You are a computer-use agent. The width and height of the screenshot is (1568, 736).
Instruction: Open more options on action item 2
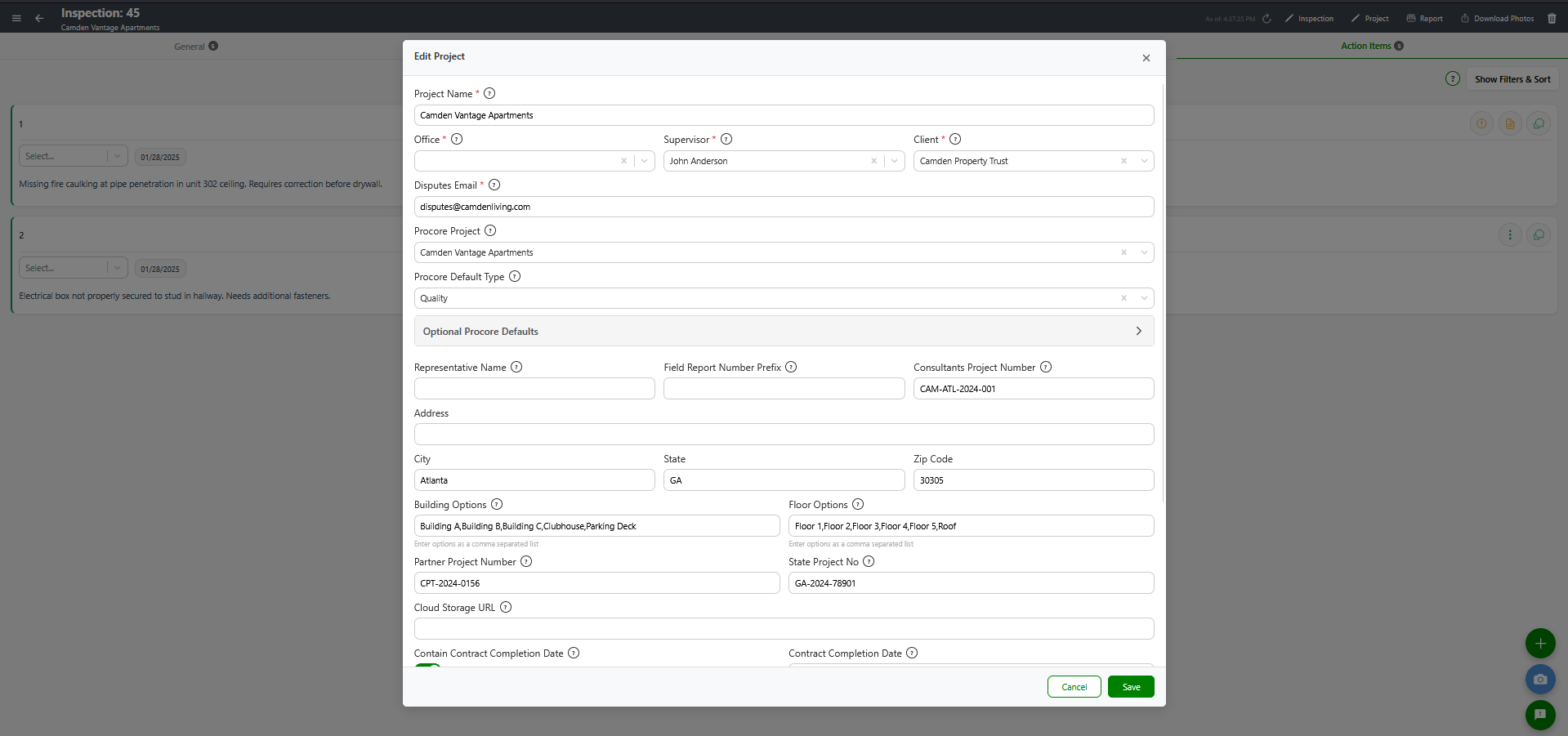tap(1510, 235)
